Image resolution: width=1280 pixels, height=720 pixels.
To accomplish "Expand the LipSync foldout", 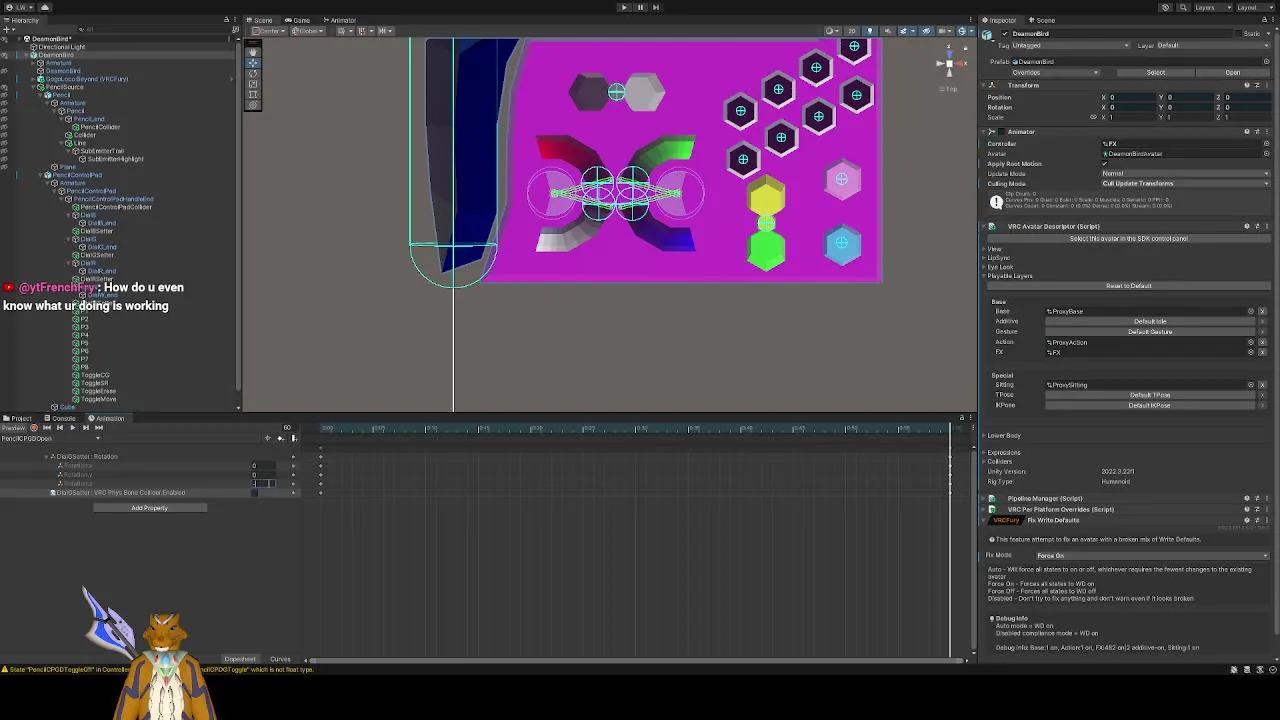I will (x=984, y=258).
